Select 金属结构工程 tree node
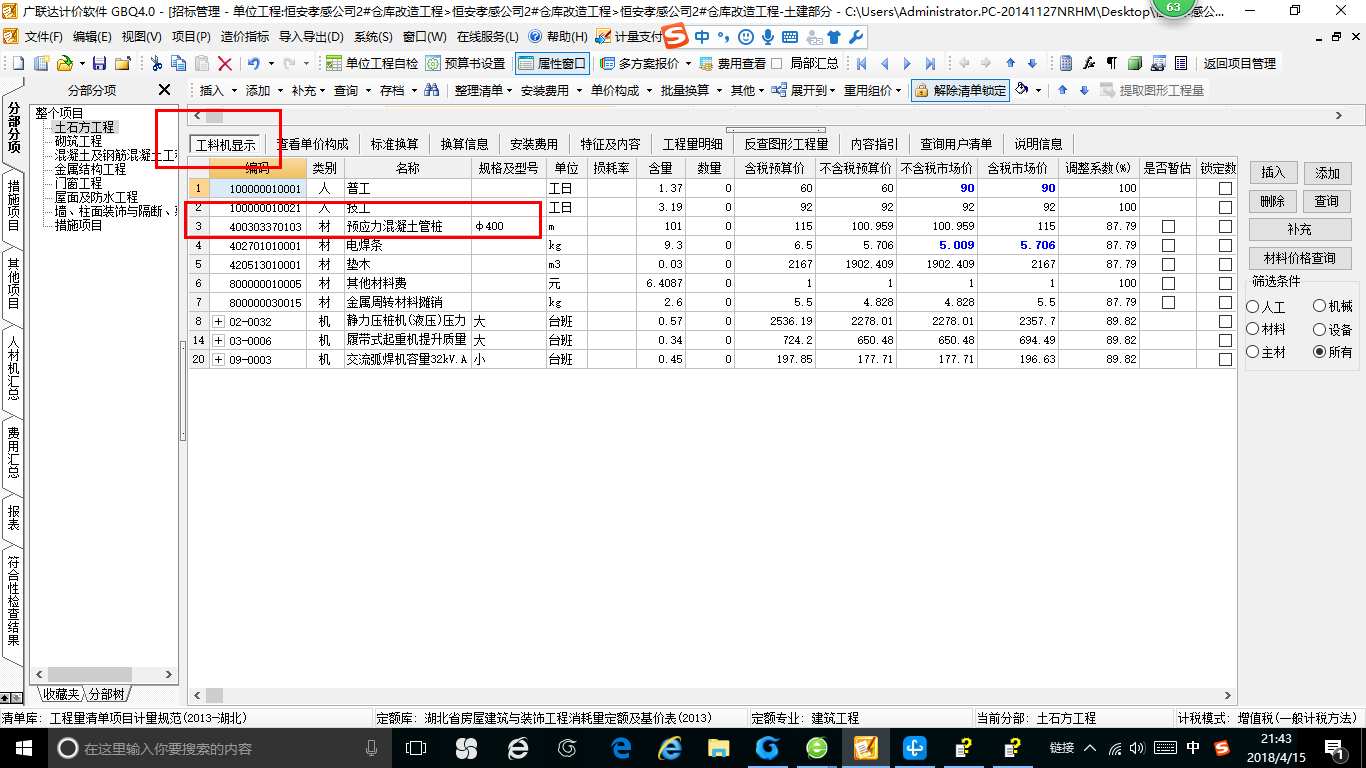 point(90,169)
